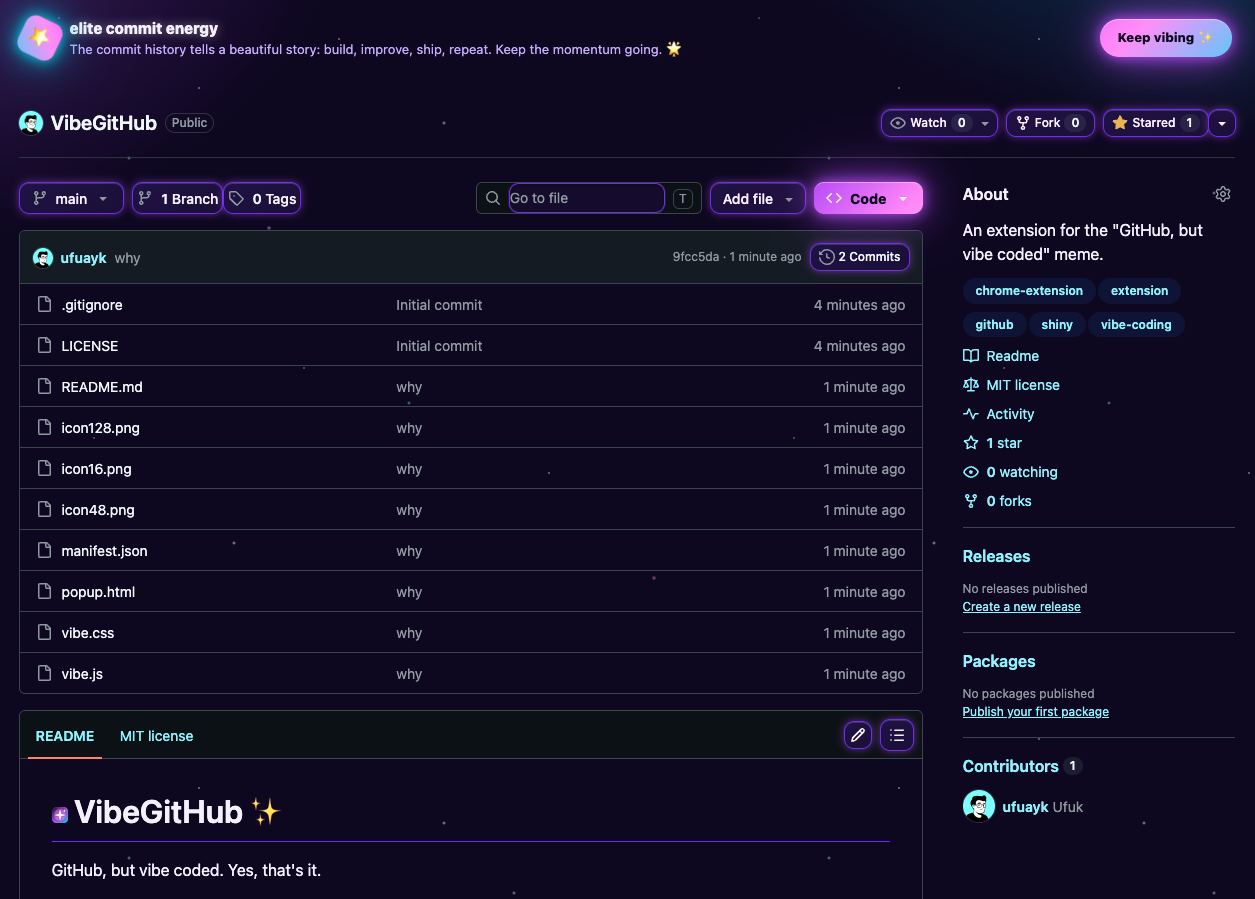Click the fork icon beside 0 forks
Viewport: 1255px width, 899px height.
[x=971, y=501]
